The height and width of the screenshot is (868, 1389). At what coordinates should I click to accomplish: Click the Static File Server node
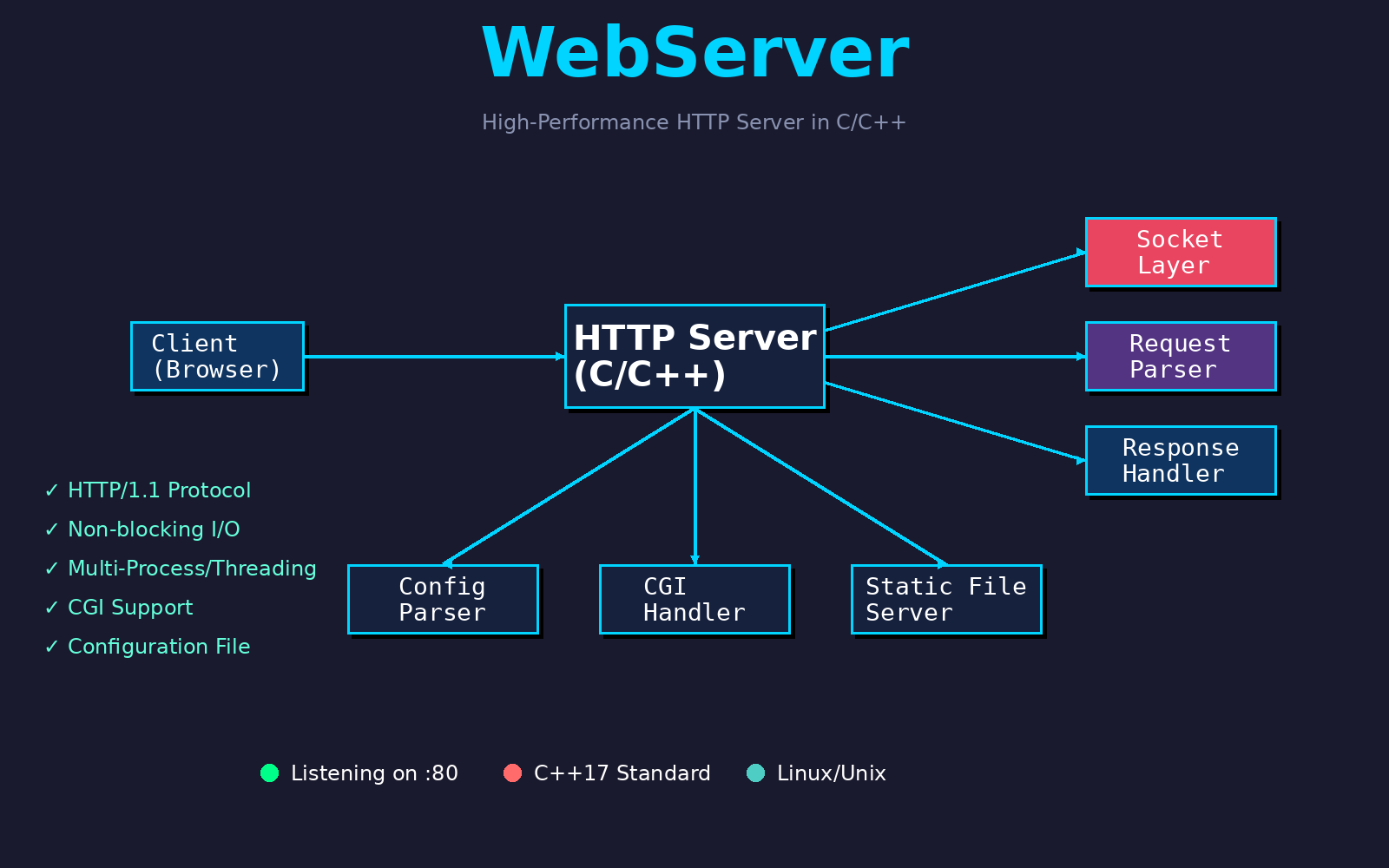[x=946, y=599]
